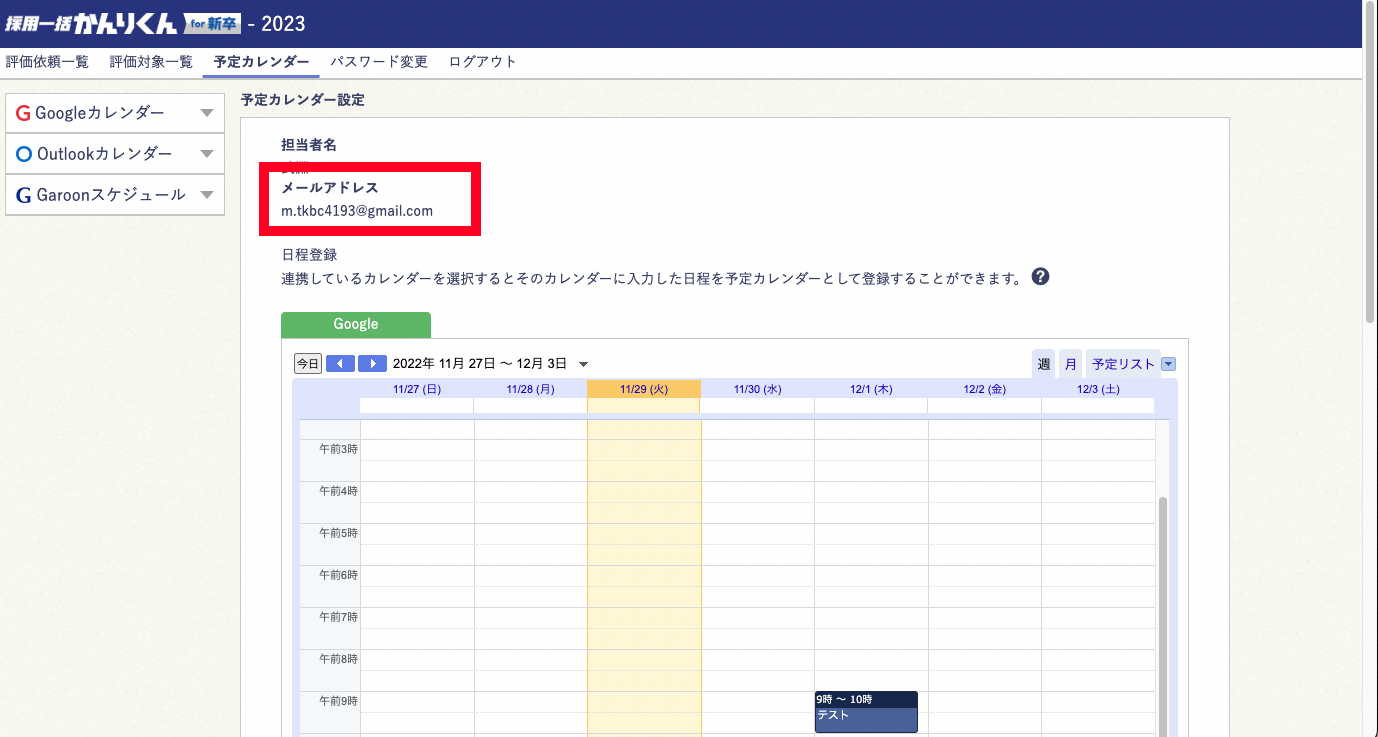This screenshot has width=1378, height=737.
Task: Click the 今日 button
Action: point(308,364)
